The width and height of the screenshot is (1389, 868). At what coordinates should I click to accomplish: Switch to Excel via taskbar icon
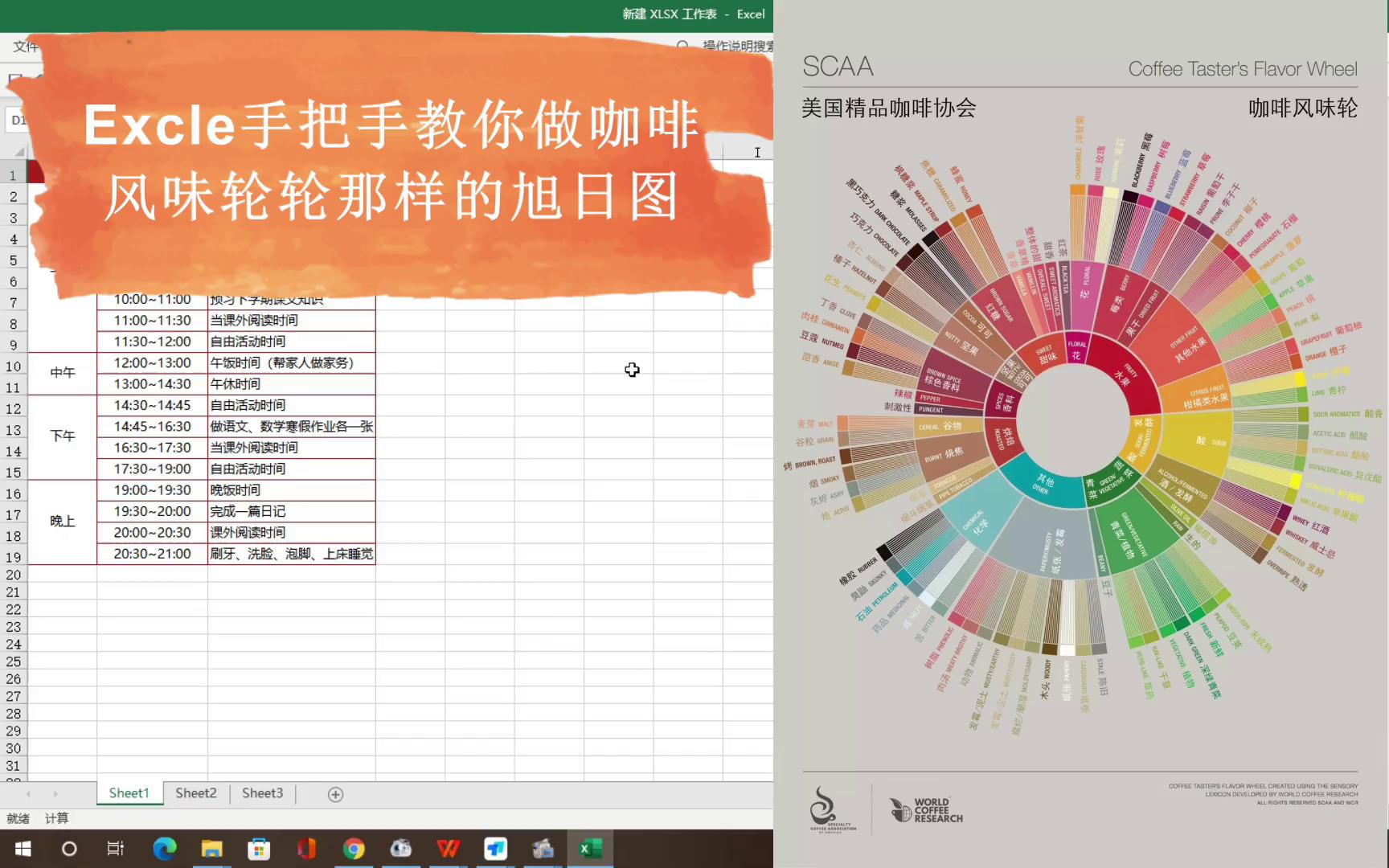pos(591,849)
